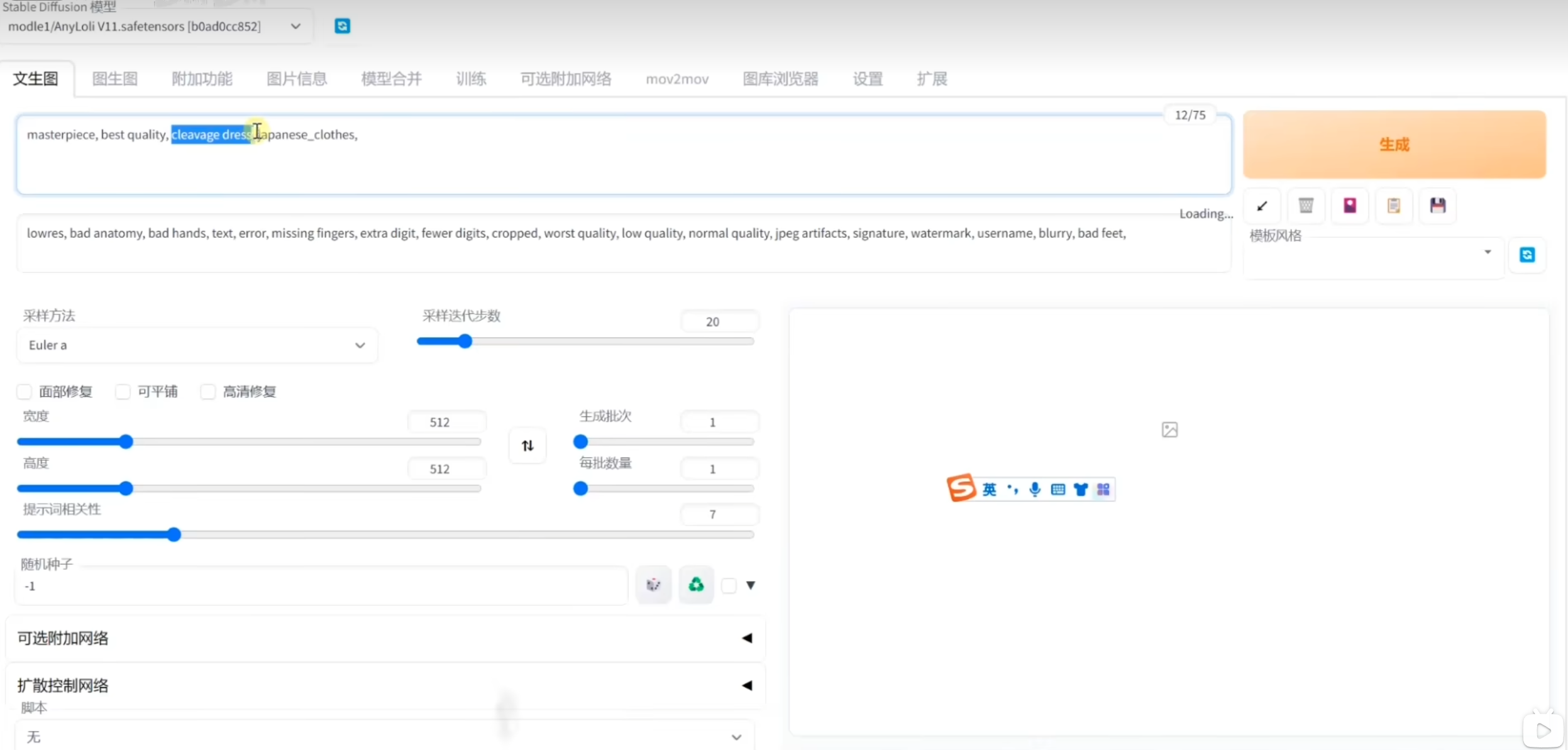
Task: Enable the 面部修复 checkbox
Action: 25,392
